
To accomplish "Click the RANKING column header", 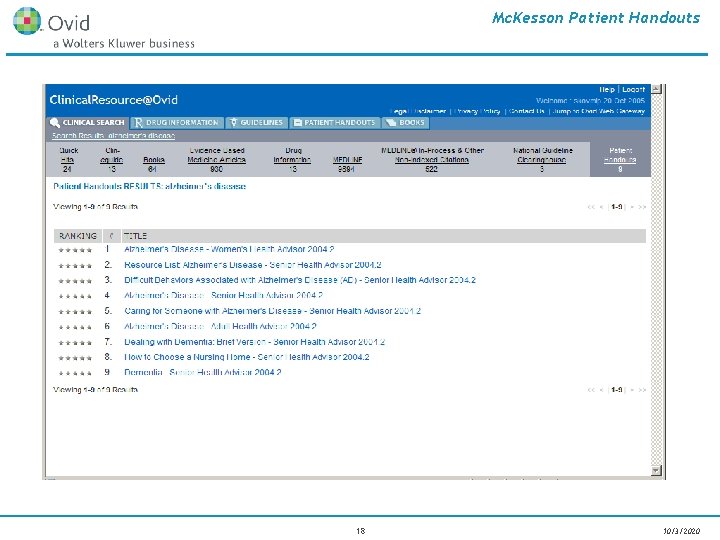I will click(x=78, y=236).
